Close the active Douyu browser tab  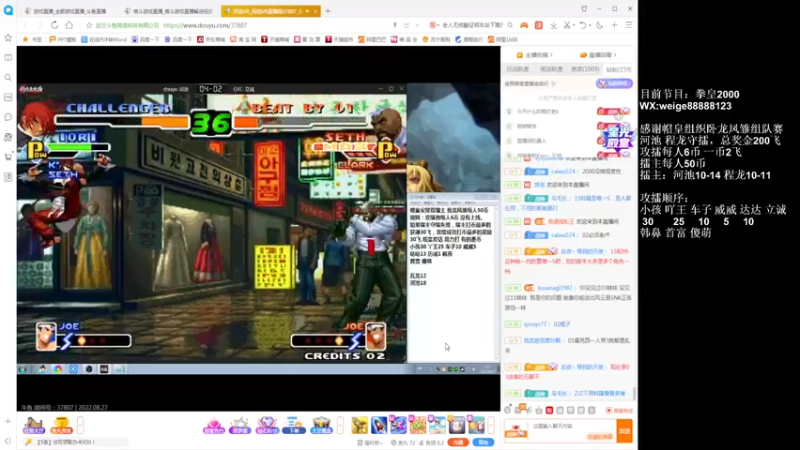point(315,11)
